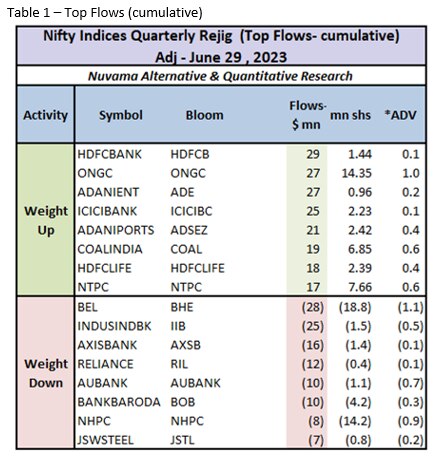The height and width of the screenshot is (465, 440).
Task: Select the ICICIBC Bloom ticker
Action: [x=191, y=211]
